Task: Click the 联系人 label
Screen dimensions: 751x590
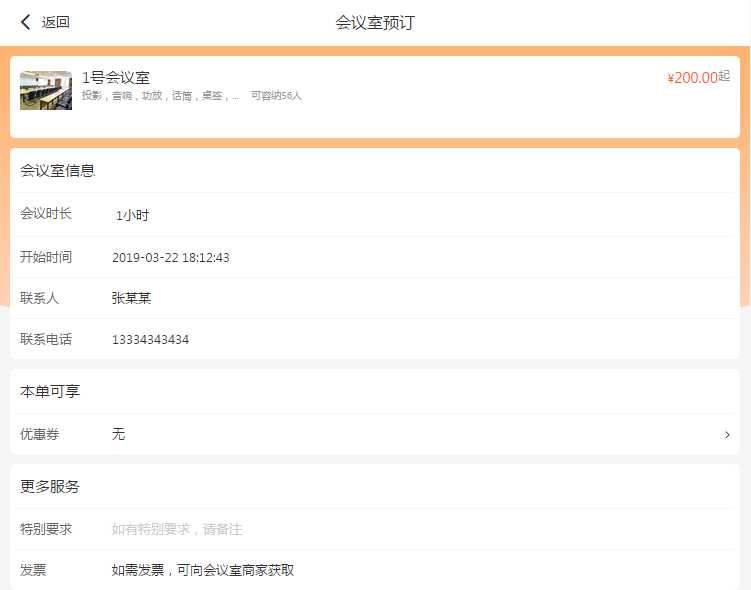Action: coord(39,298)
